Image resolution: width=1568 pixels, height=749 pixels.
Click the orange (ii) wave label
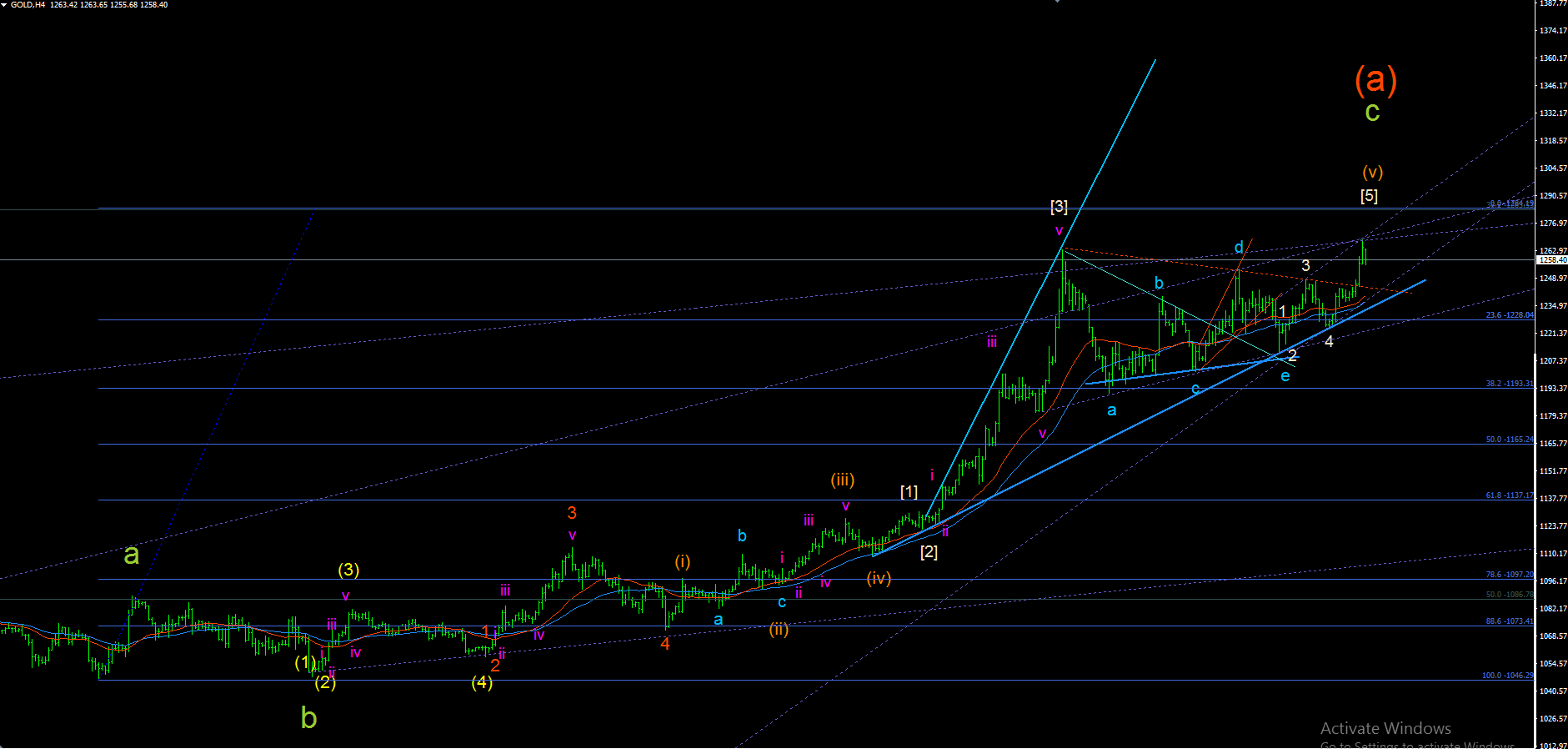click(x=779, y=629)
